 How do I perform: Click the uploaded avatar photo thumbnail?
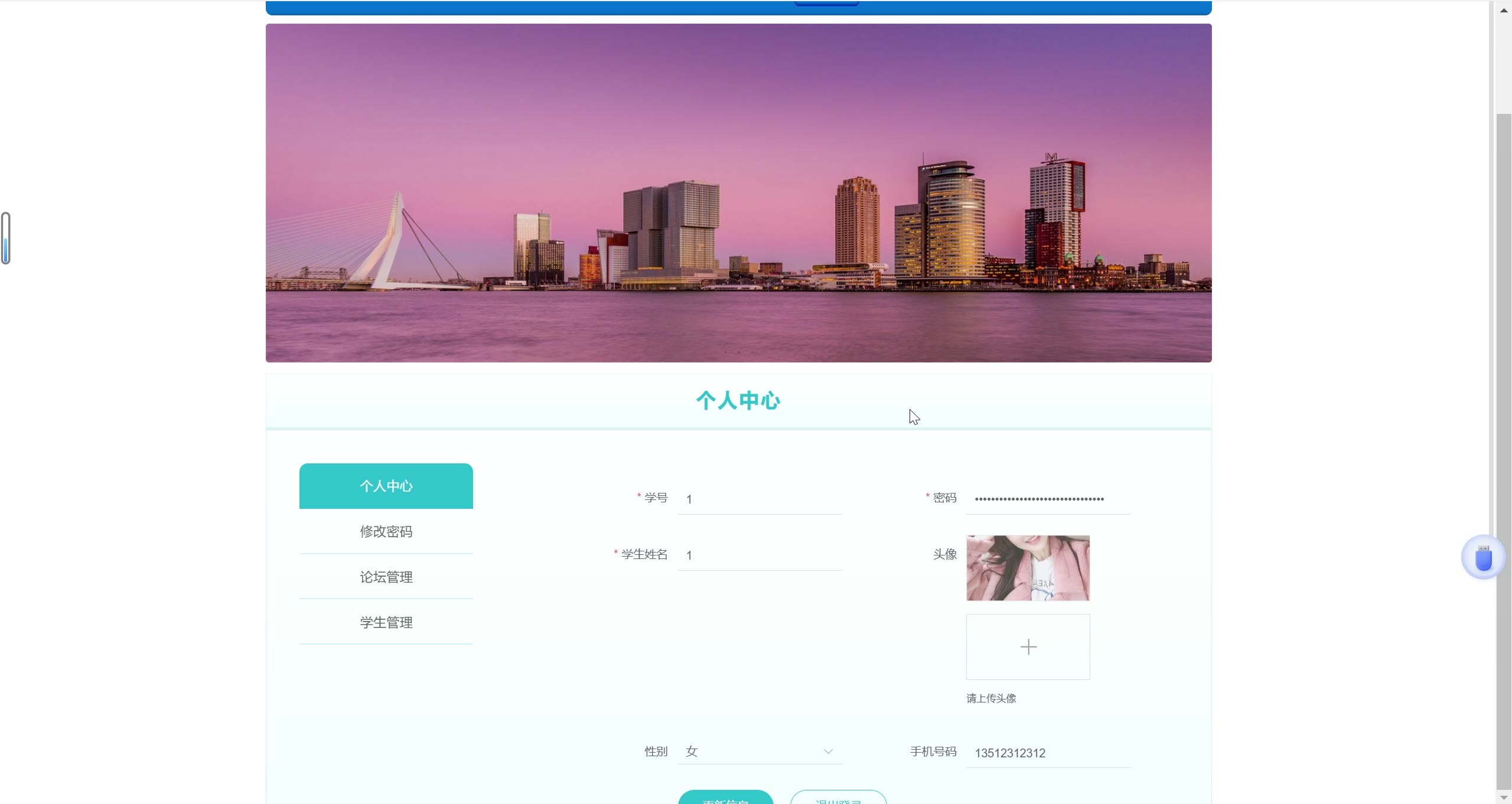pyautogui.click(x=1028, y=568)
